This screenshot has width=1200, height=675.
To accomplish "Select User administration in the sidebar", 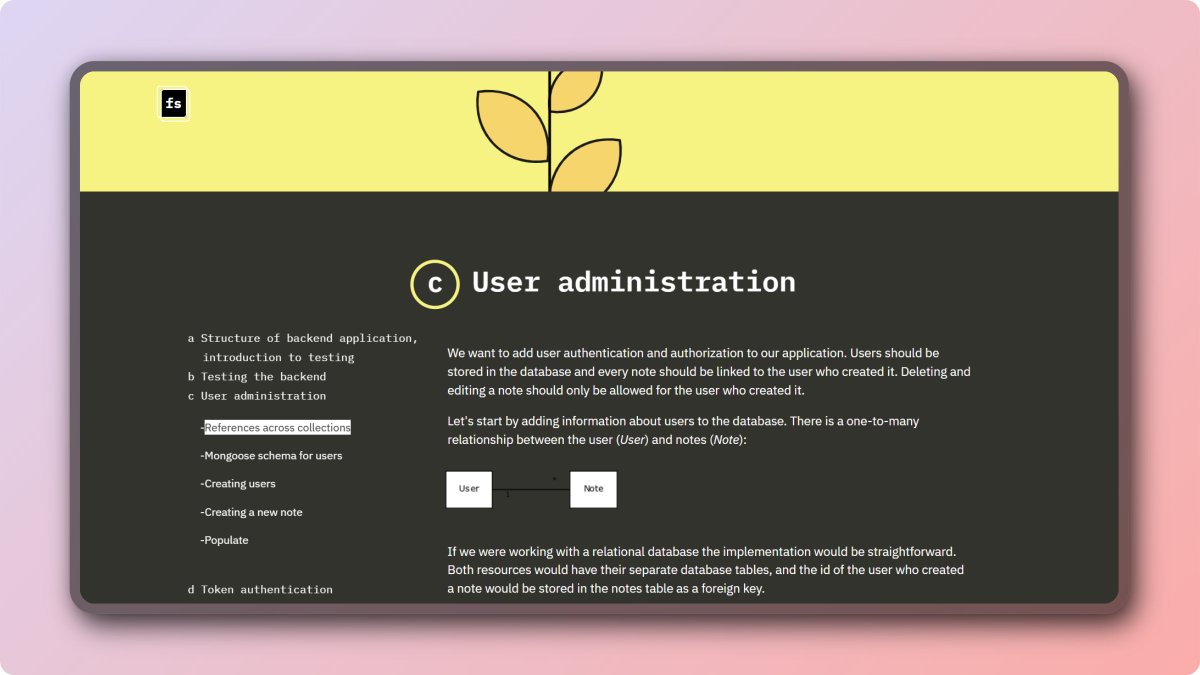I will pyautogui.click(x=256, y=396).
